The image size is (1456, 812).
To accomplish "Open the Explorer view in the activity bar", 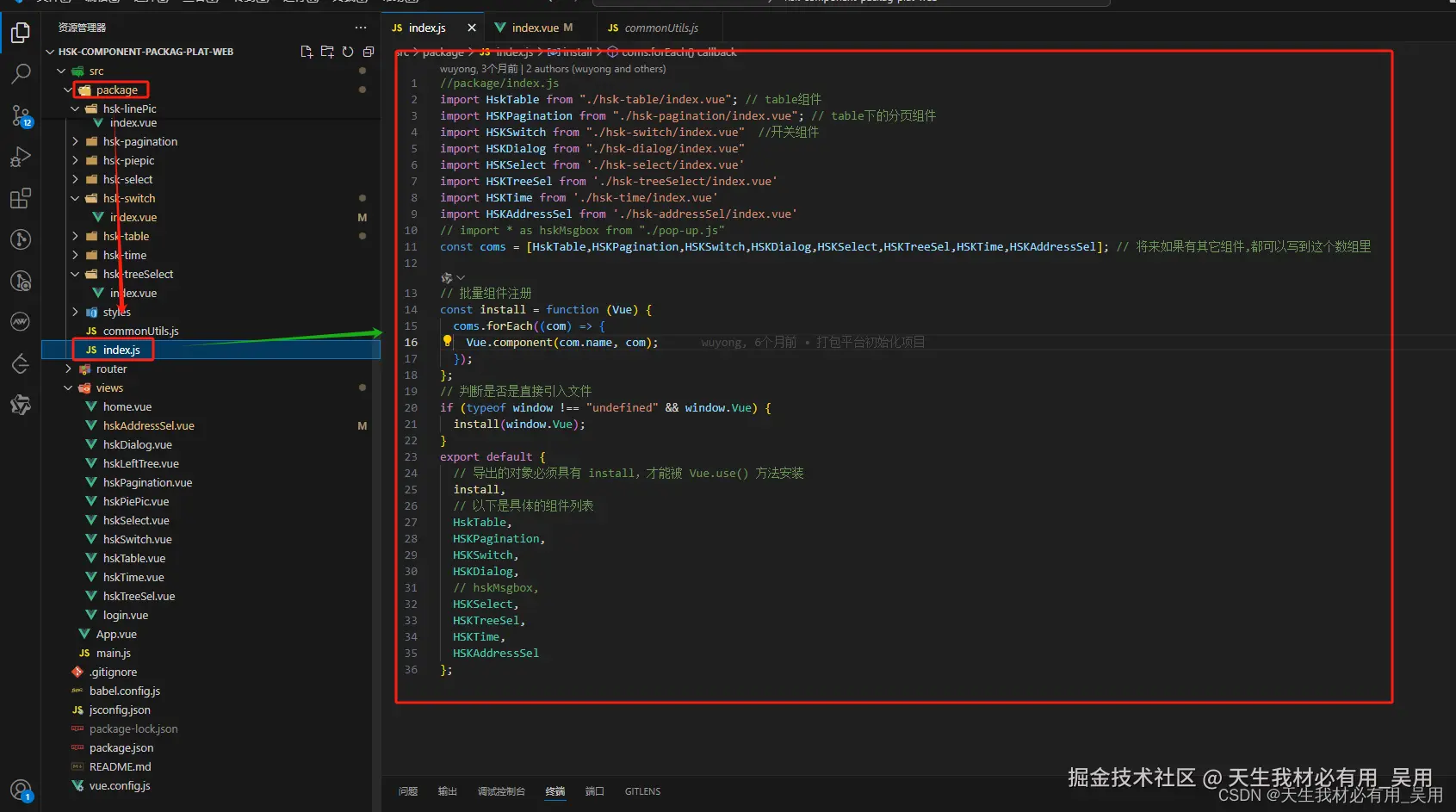I will [x=21, y=33].
